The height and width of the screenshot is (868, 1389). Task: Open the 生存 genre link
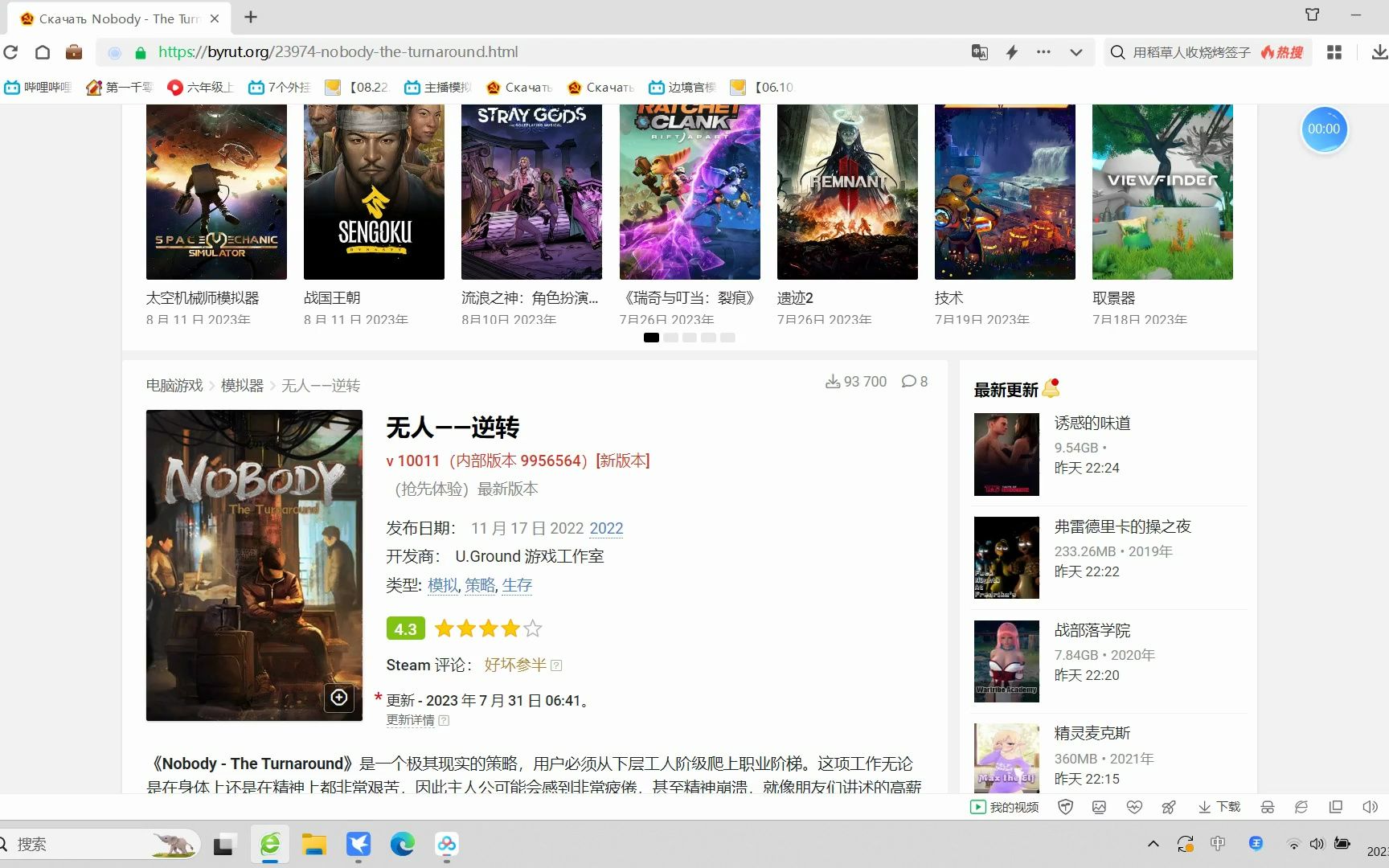point(517,585)
